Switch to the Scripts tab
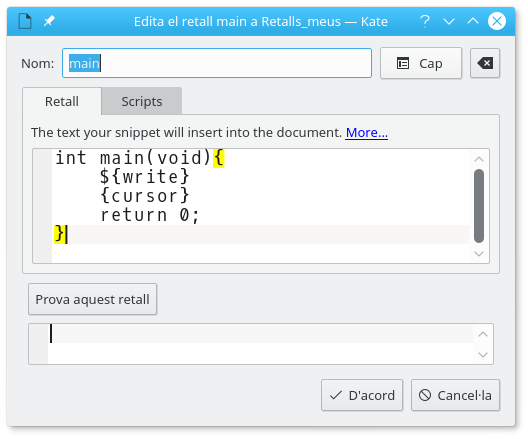Screen dimensions: 528x439 pyautogui.click(x=142, y=101)
